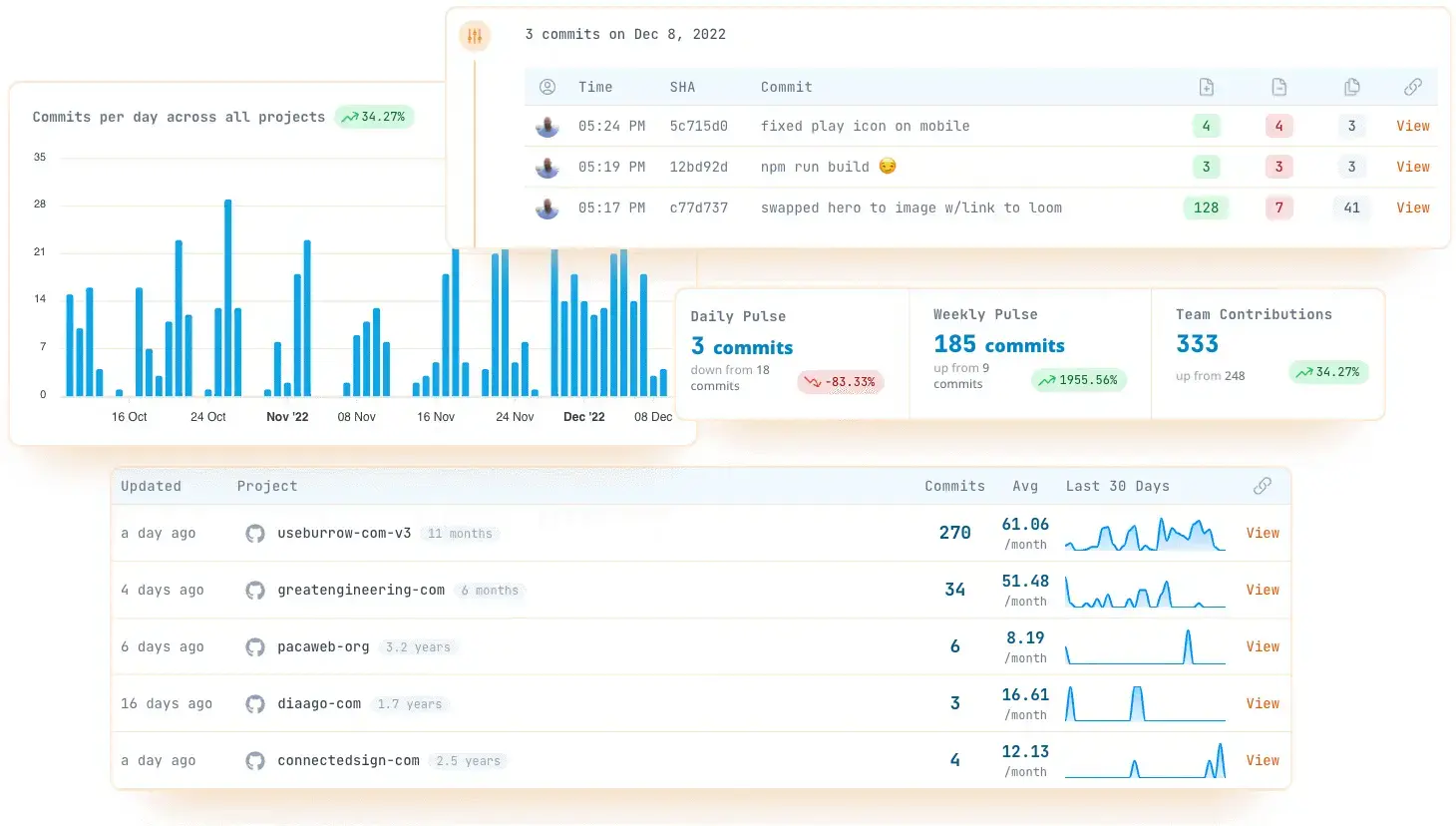Click link icon in projects table header
Screen dimensions: 1456x826
click(1263, 486)
